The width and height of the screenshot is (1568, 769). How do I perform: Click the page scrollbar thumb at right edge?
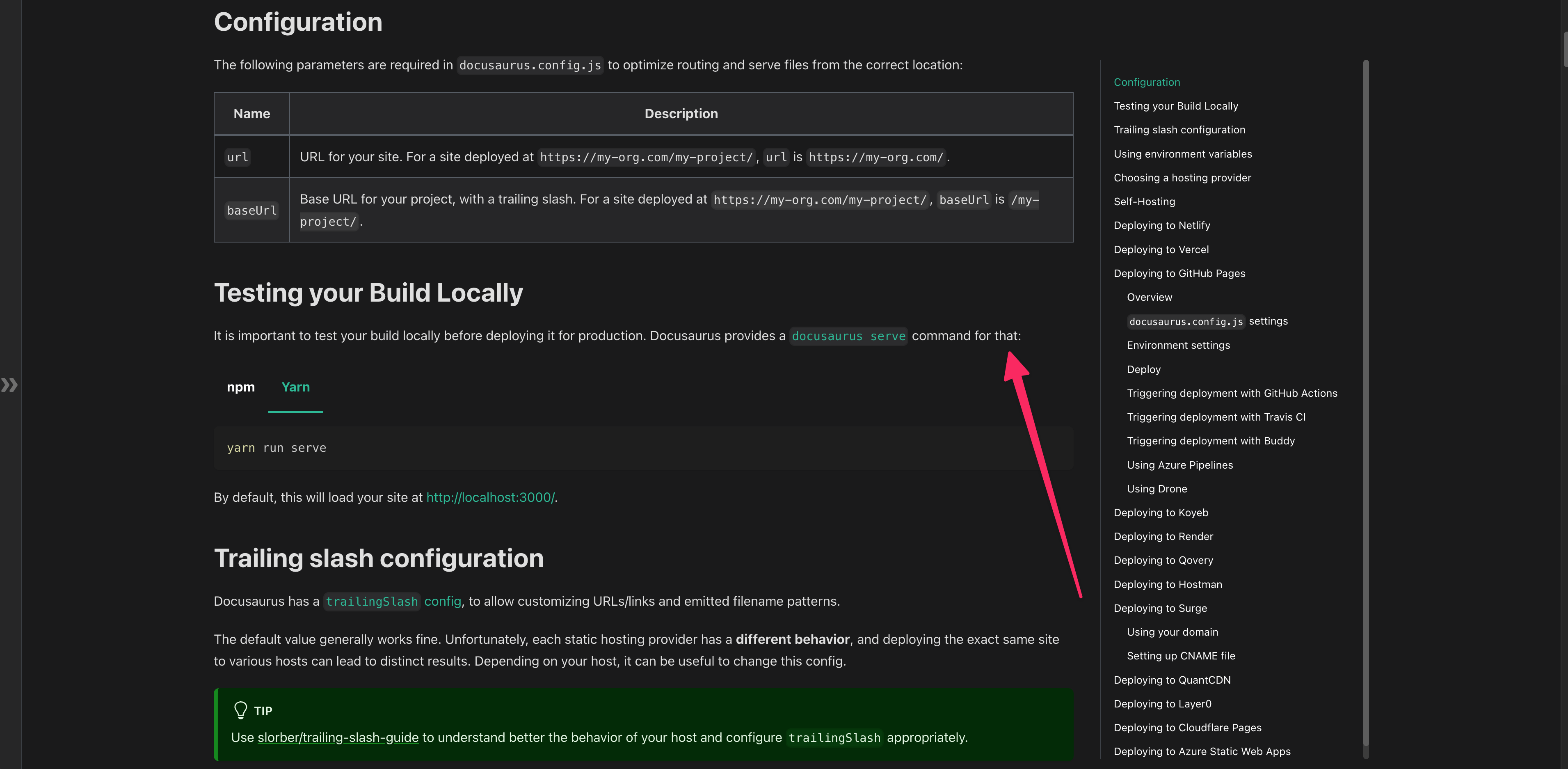tap(1565, 49)
